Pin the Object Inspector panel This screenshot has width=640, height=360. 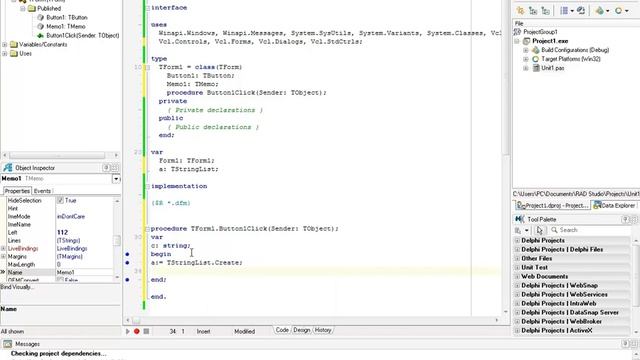(107, 168)
